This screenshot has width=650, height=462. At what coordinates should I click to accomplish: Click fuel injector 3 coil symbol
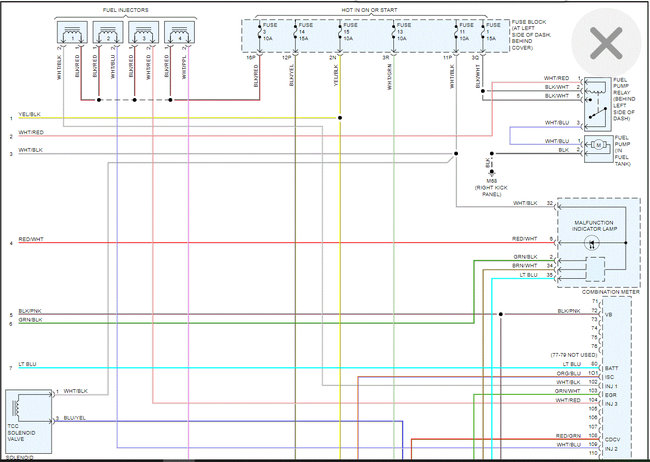tap(144, 32)
